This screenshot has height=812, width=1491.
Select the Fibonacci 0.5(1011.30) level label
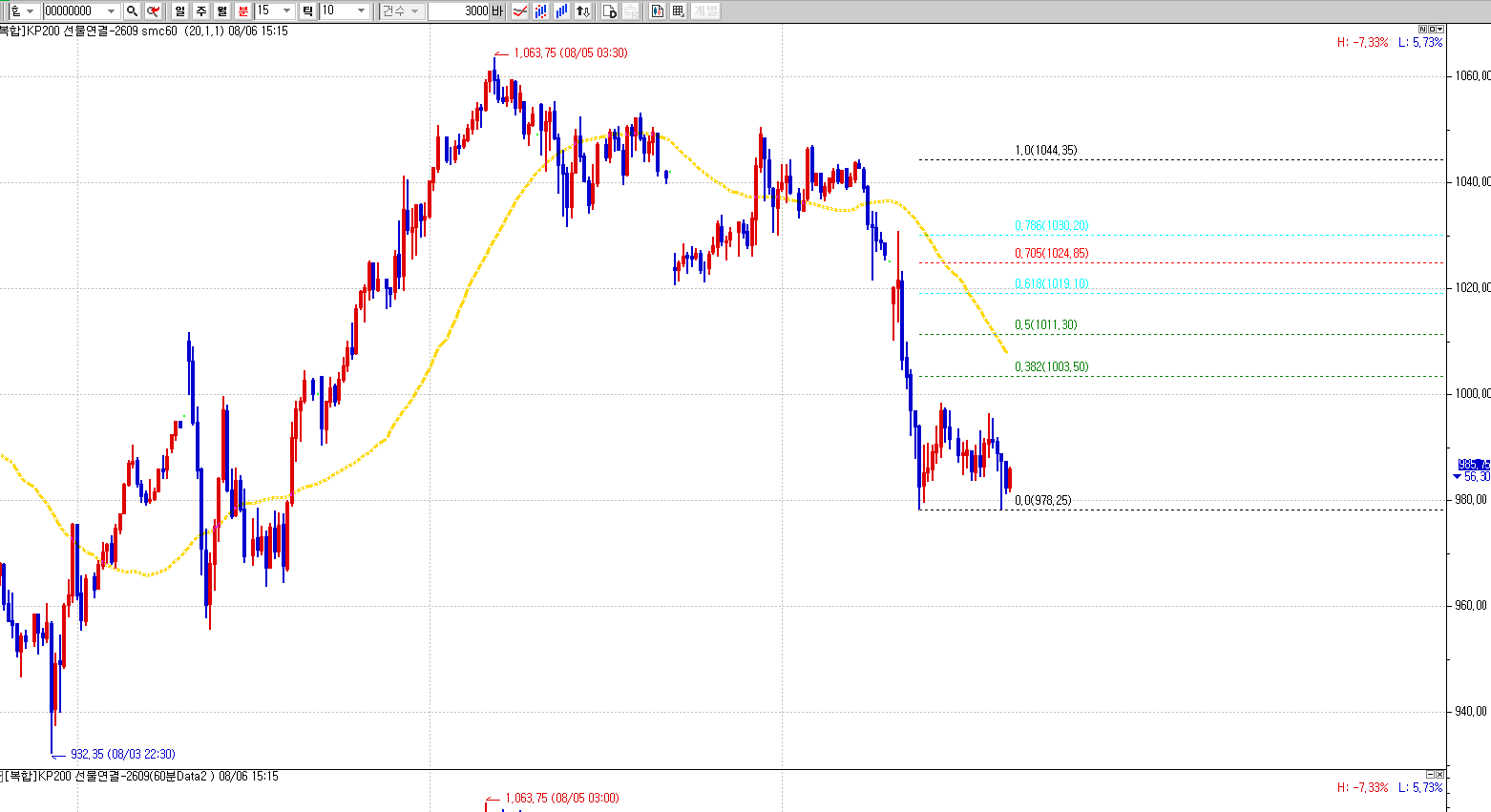point(1046,324)
